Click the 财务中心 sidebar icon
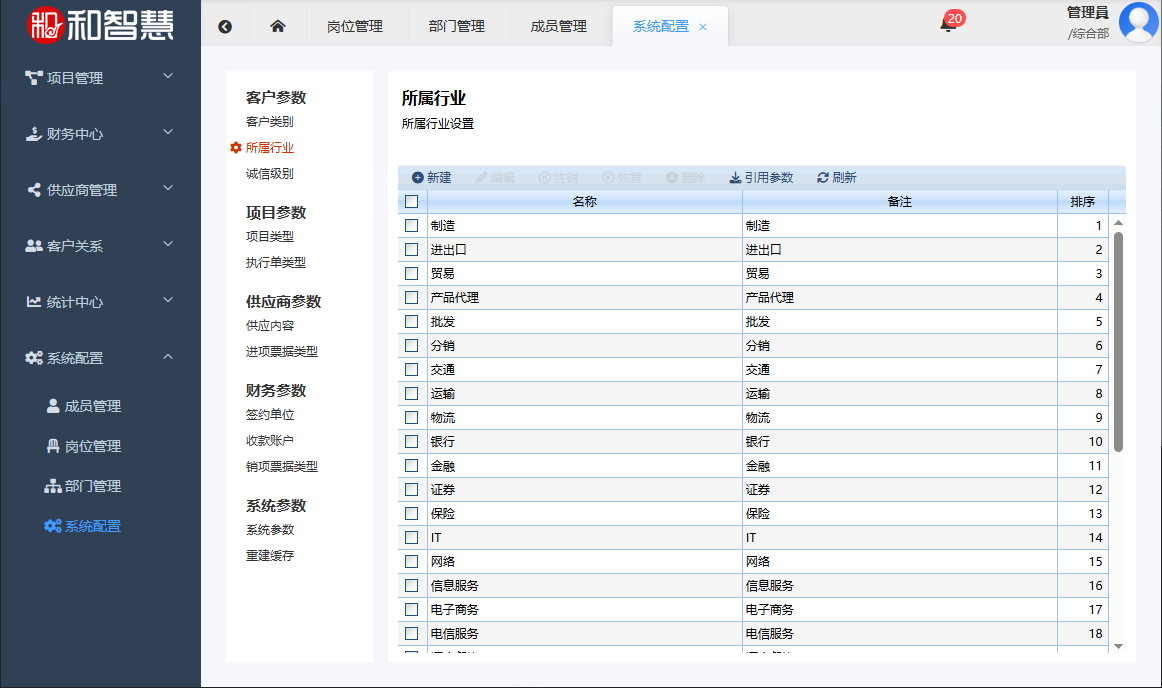 (33, 133)
